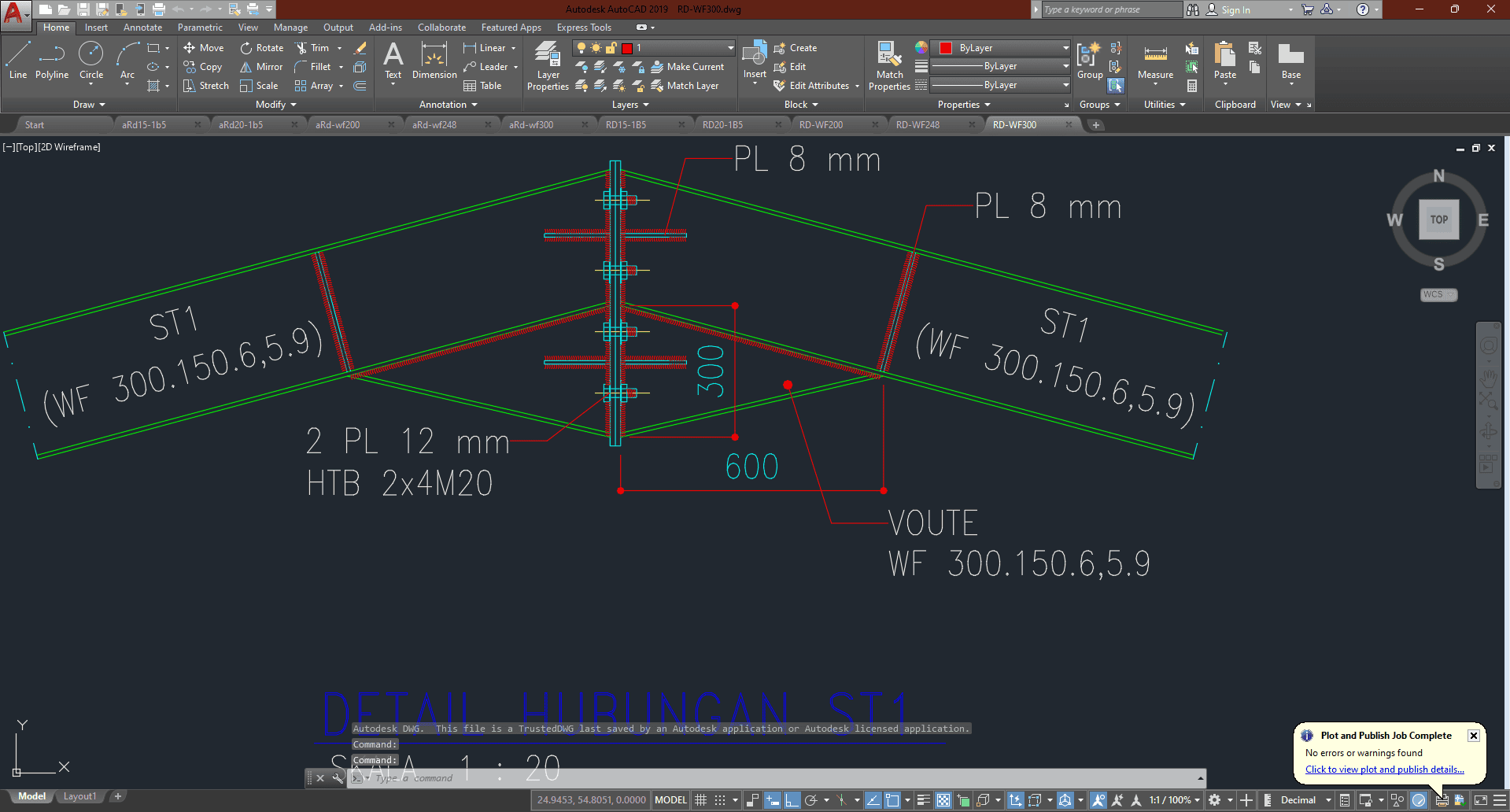The width and height of the screenshot is (1510, 812).
Task: Select the Match Properties tool
Action: point(888,66)
